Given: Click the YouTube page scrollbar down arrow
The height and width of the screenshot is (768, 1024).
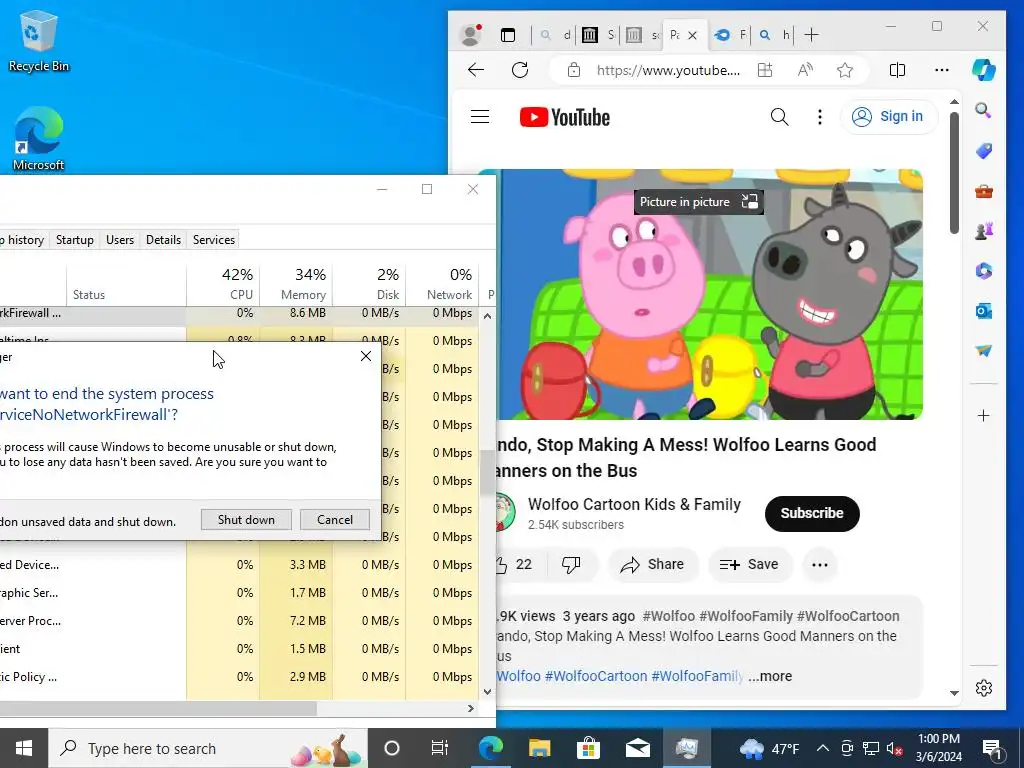Looking at the screenshot, I should (954, 693).
